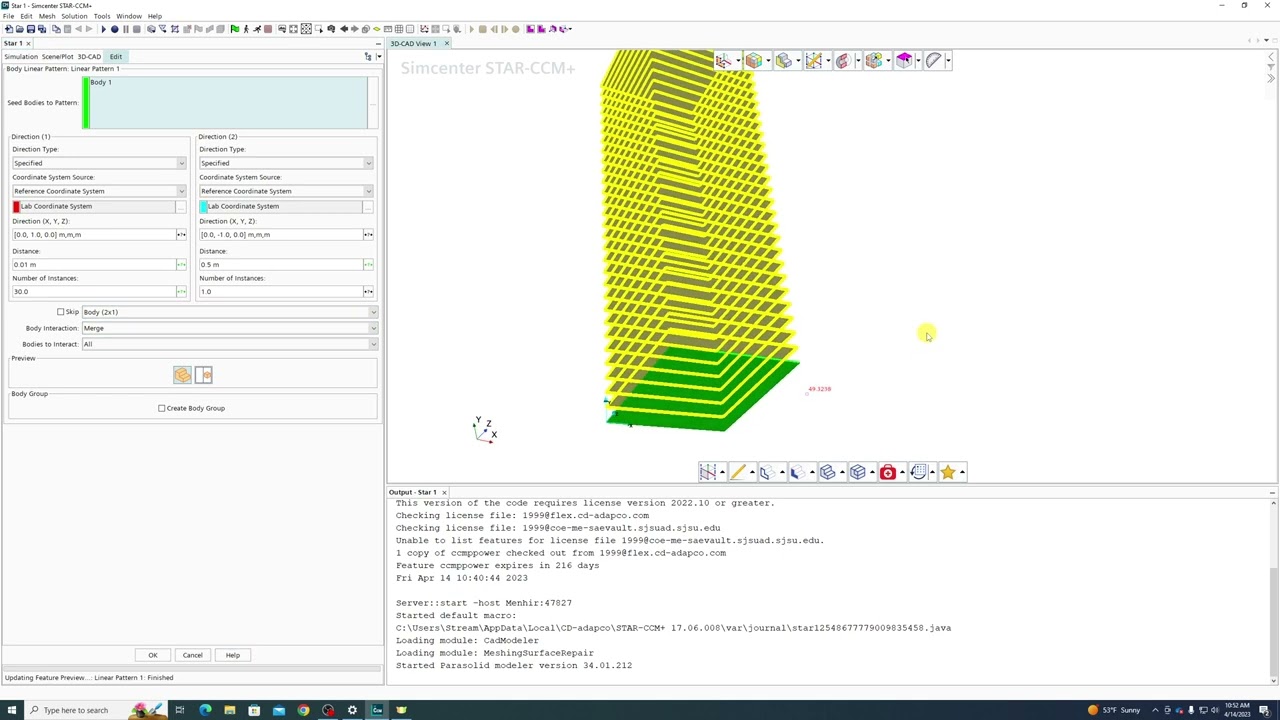Screen dimensions: 1280x720
Task: Switch to the 3D-CAD tab
Action: [89, 57]
